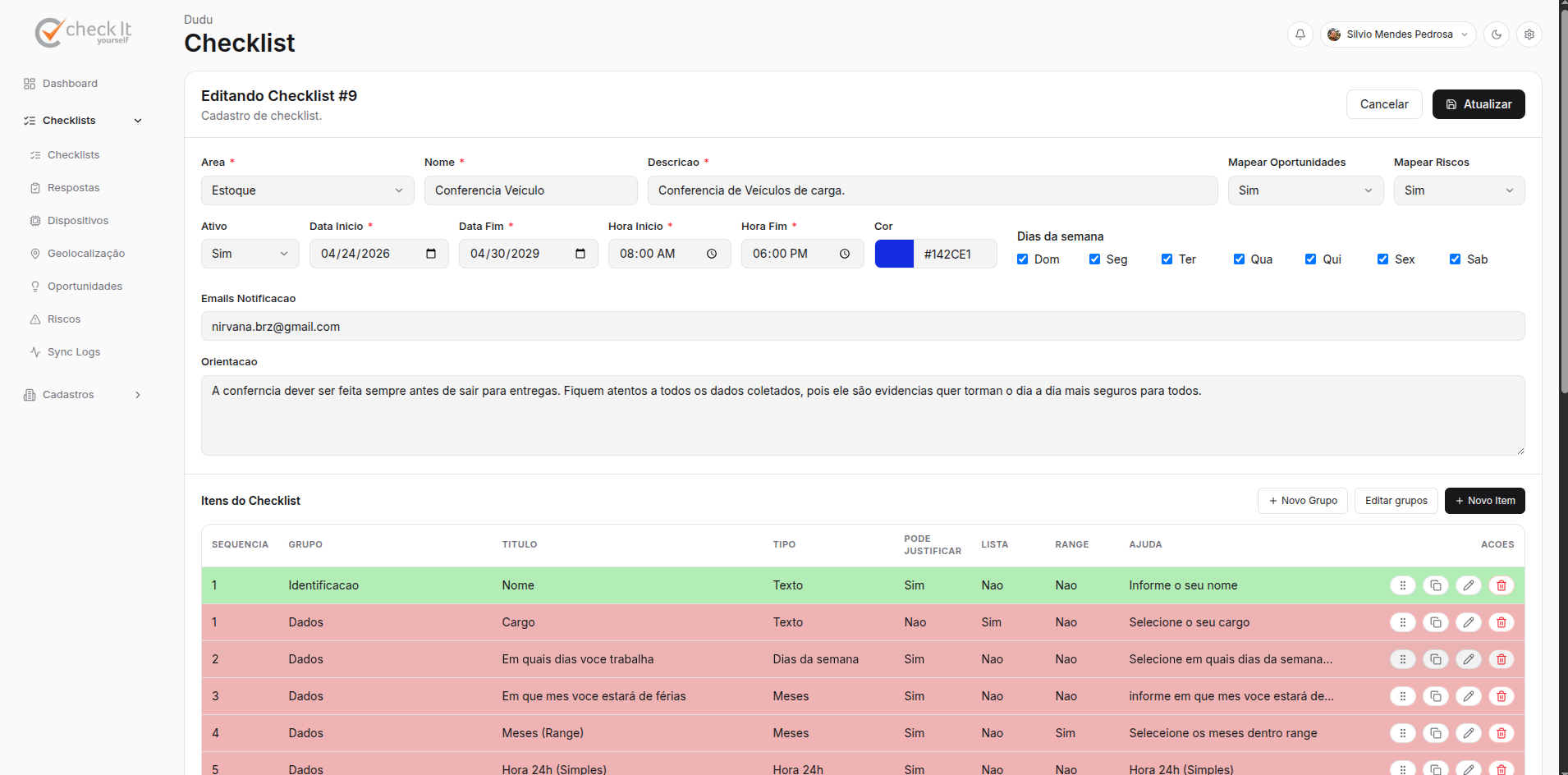Open settings gear icon in header
Screen dimensions: 1568x775
point(1529,34)
